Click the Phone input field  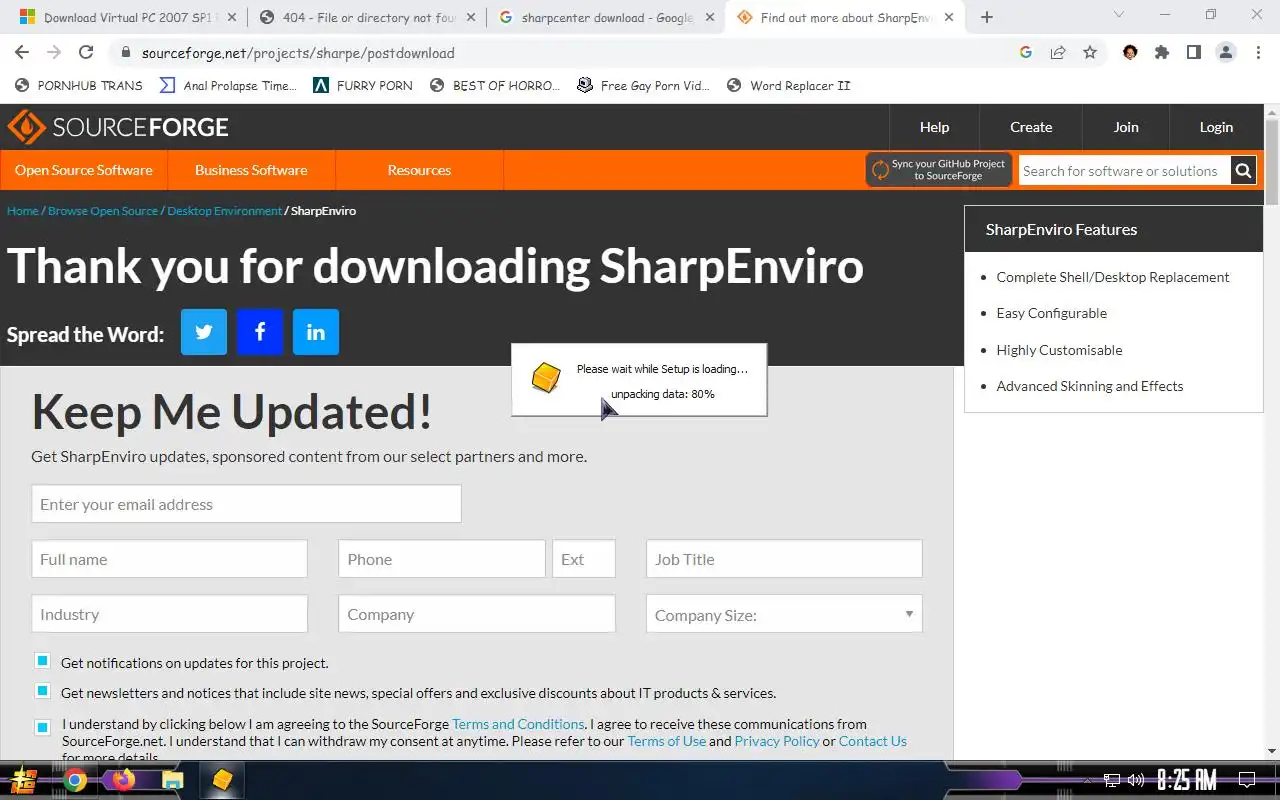click(x=442, y=559)
